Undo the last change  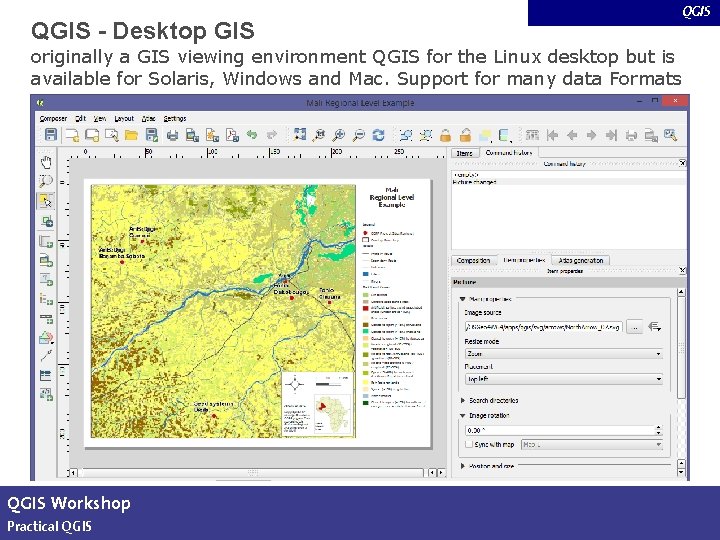click(252, 135)
